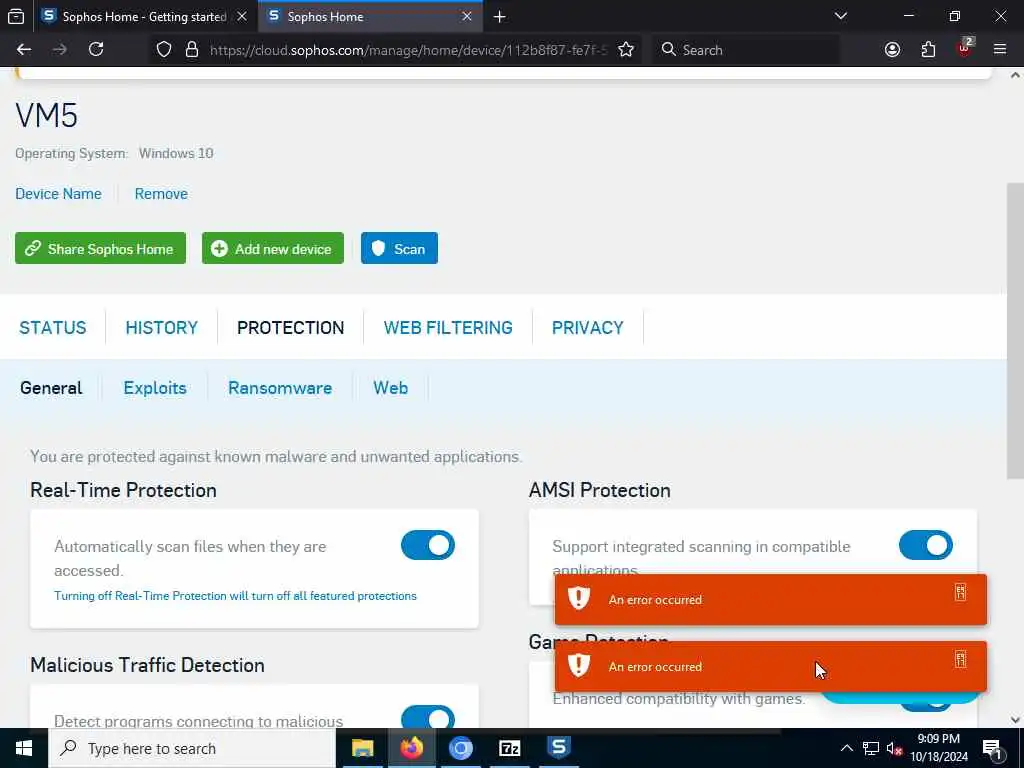Viewport: 1024px width, 768px height.
Task: Toggle Malicious Traffic Detection switch
Action: (x=428, y=717)
